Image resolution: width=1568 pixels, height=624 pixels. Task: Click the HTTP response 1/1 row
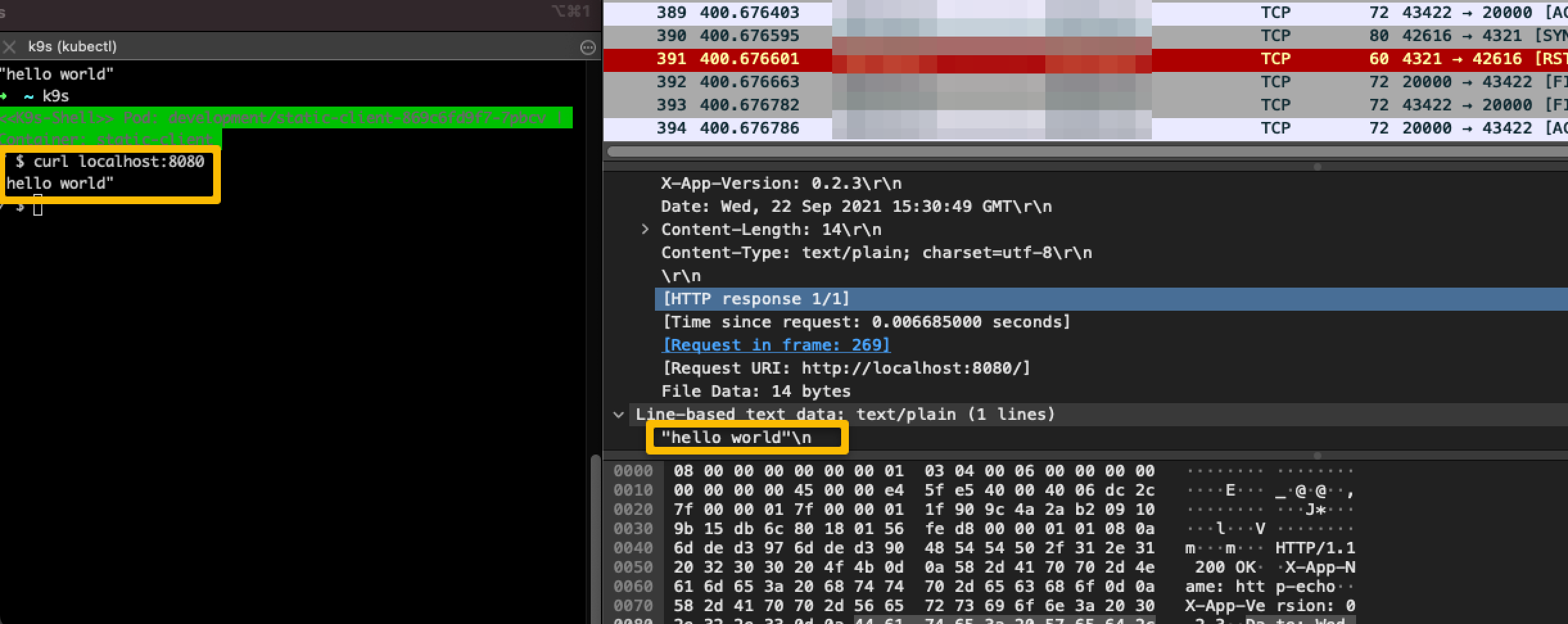tap(756, 299)
